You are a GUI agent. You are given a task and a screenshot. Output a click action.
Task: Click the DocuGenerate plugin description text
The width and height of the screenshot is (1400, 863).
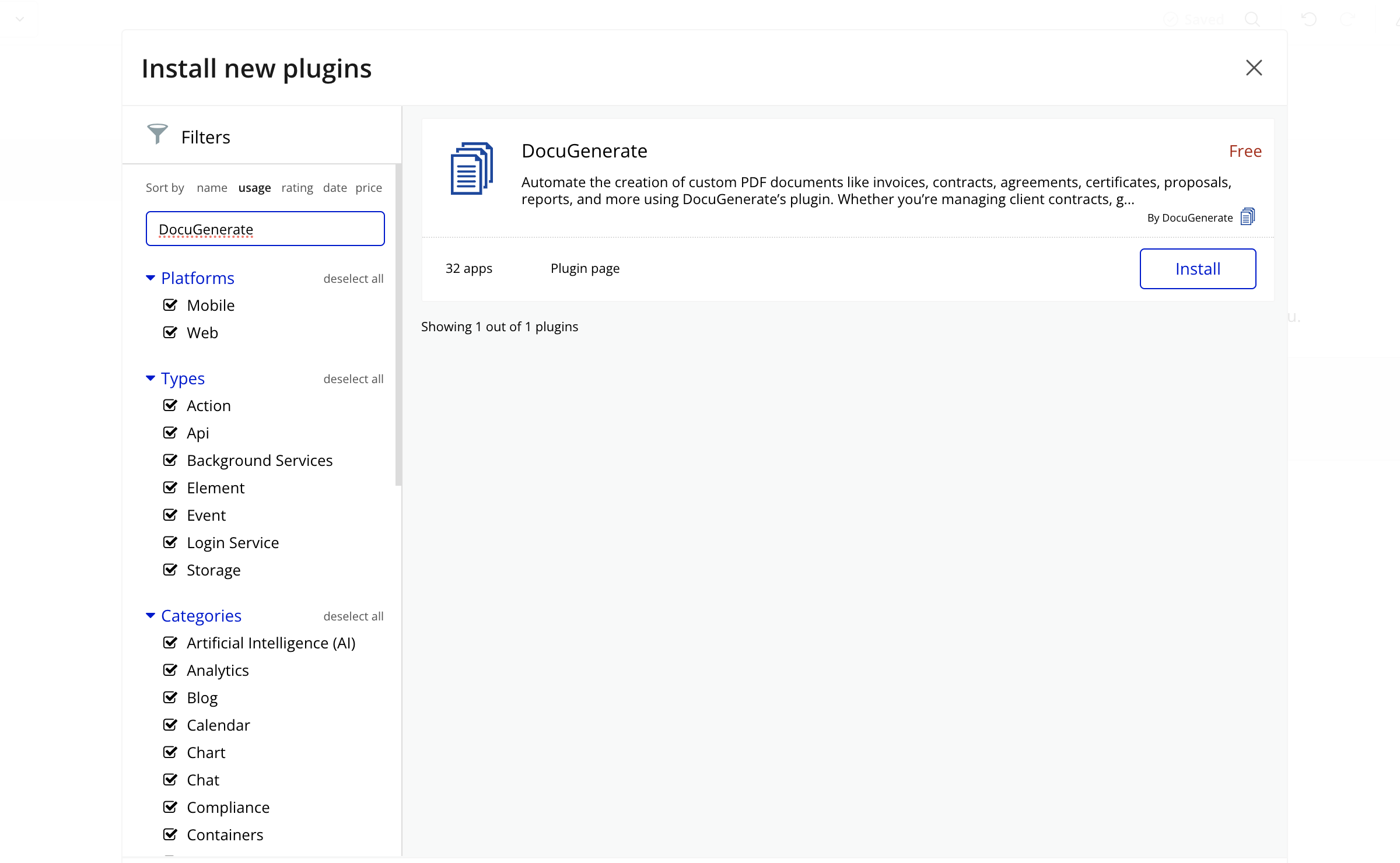click(876, 191)
